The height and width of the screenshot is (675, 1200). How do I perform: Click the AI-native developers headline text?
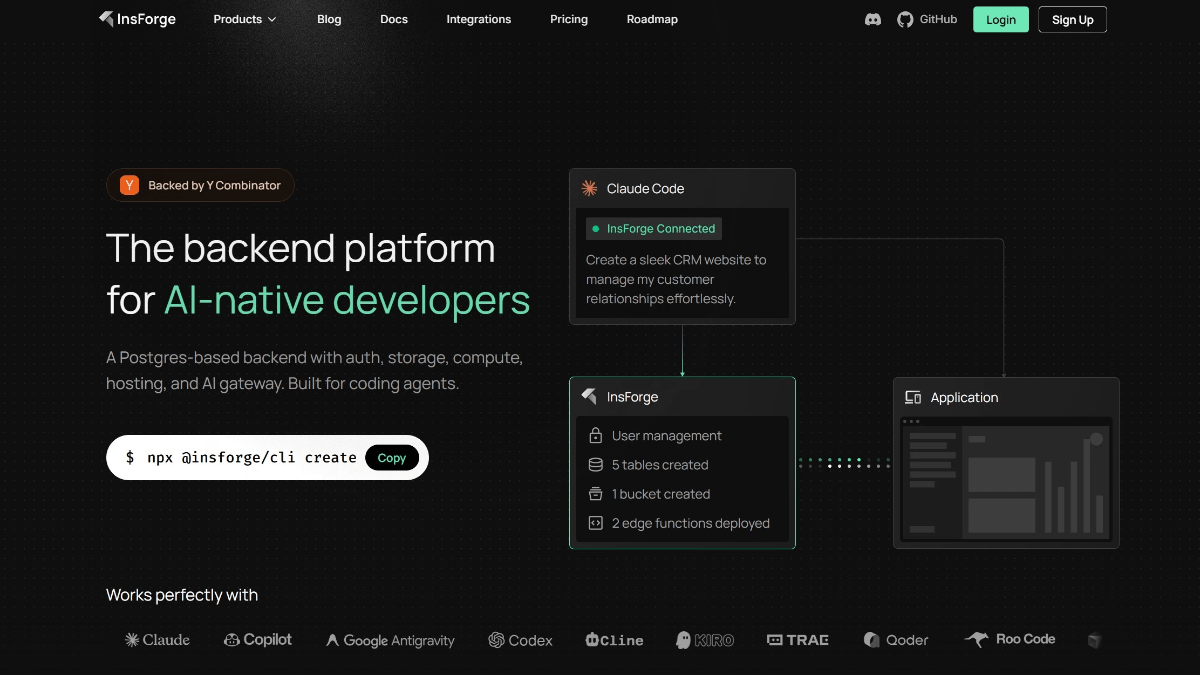pos(347,301)
